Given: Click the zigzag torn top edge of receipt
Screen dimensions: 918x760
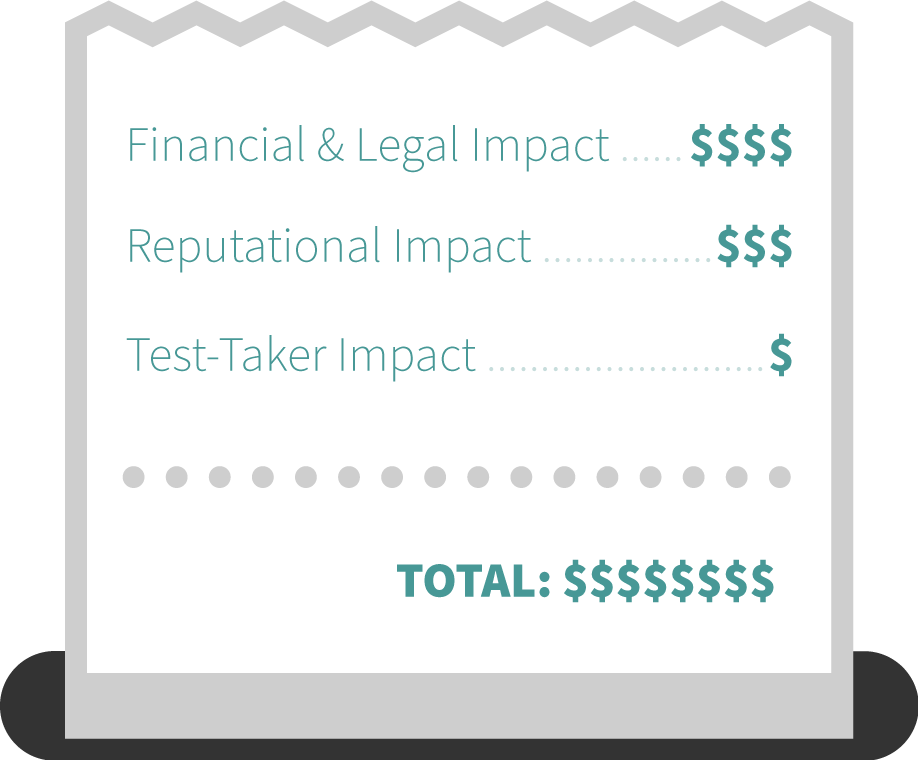Looking at the screenshot, I should 459,24.
